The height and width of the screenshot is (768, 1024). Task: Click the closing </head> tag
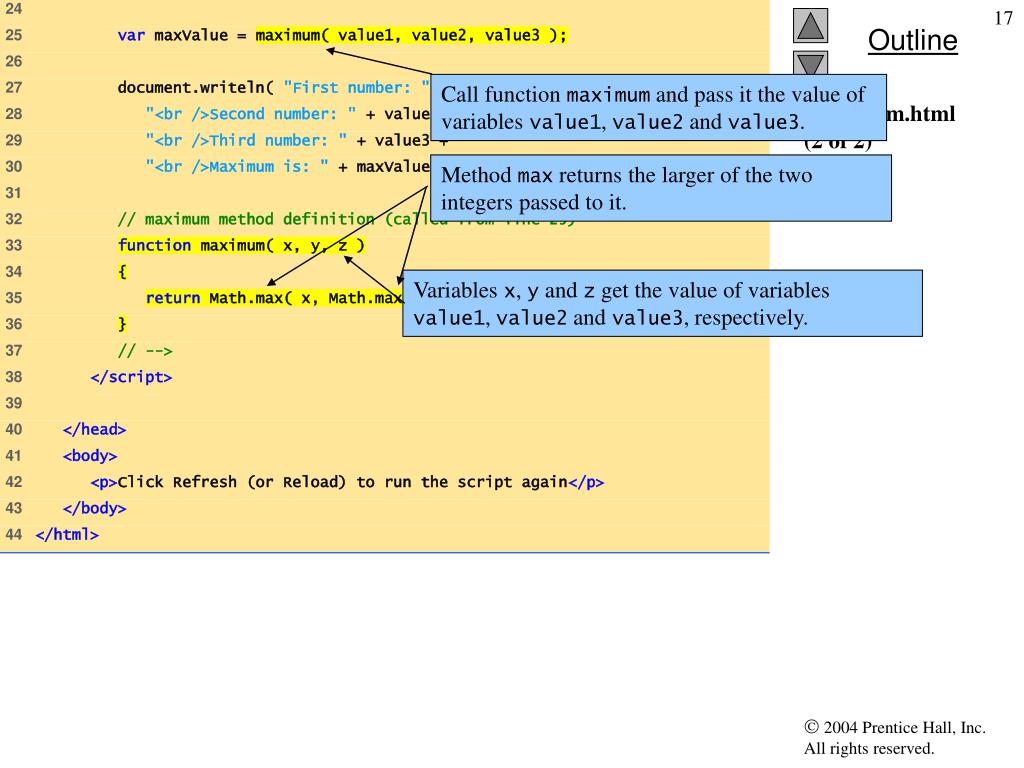(x=94, y=430)
